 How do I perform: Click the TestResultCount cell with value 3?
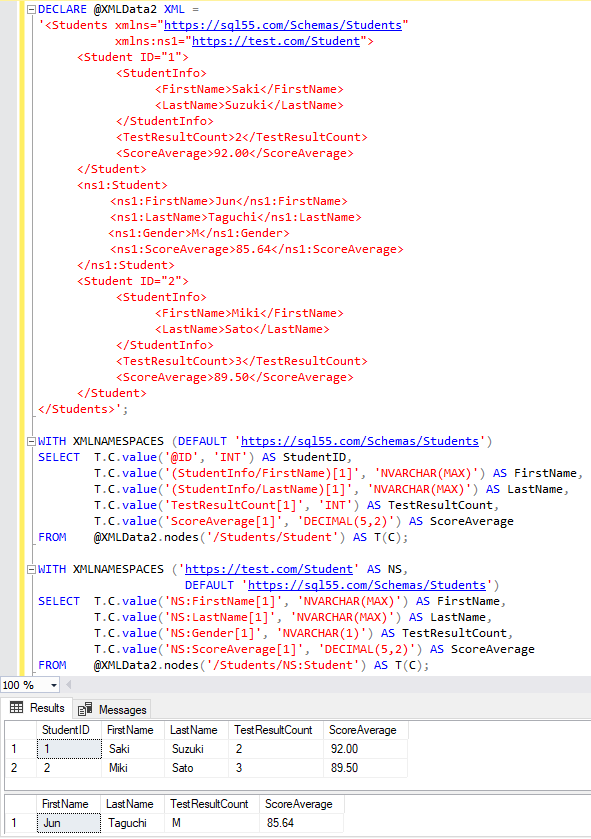pyautogui.click(x=276, y=768)
